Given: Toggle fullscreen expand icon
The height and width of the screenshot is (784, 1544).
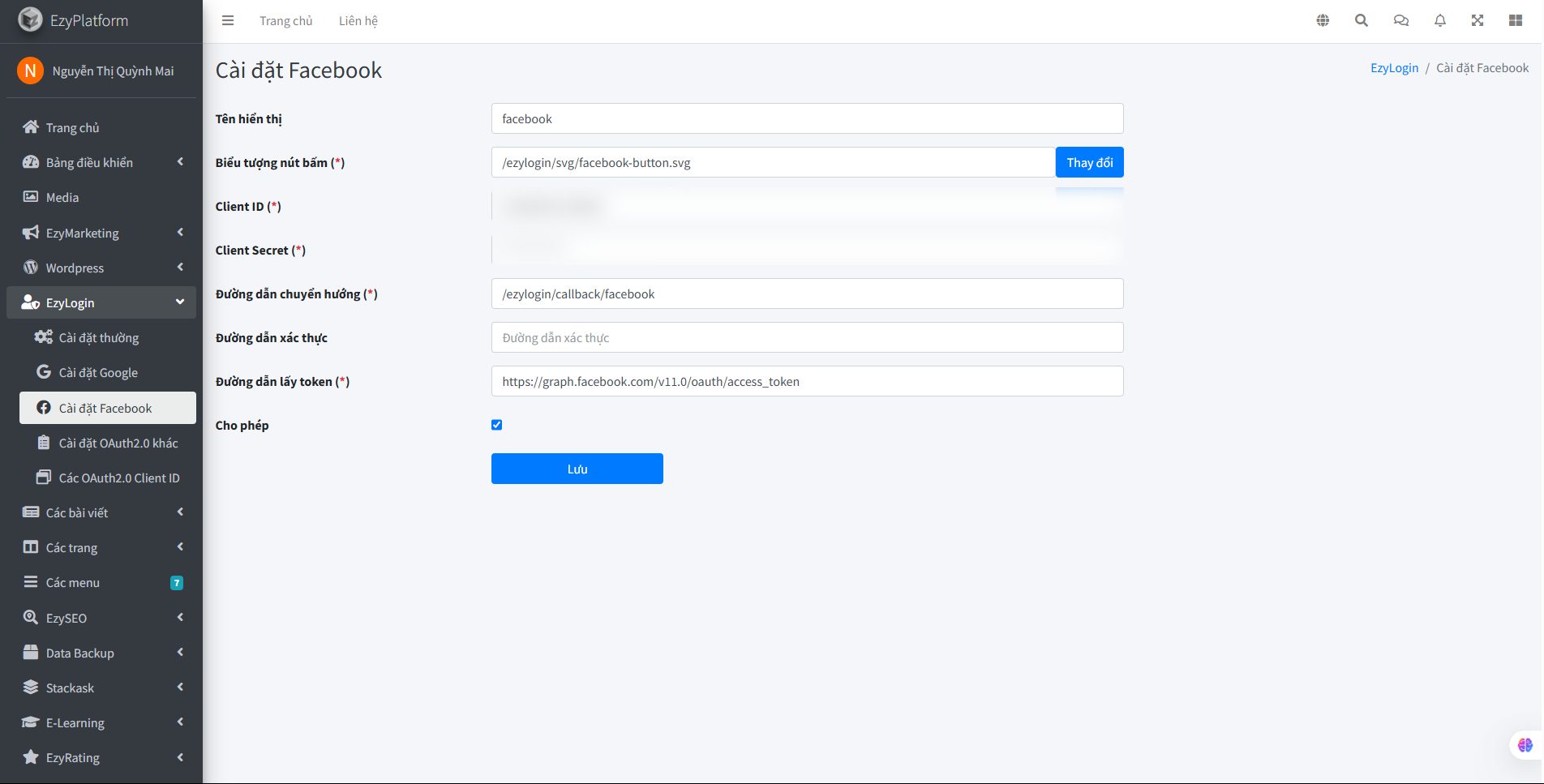Looking at the screenshot, I should click(x=1478, y=20).
